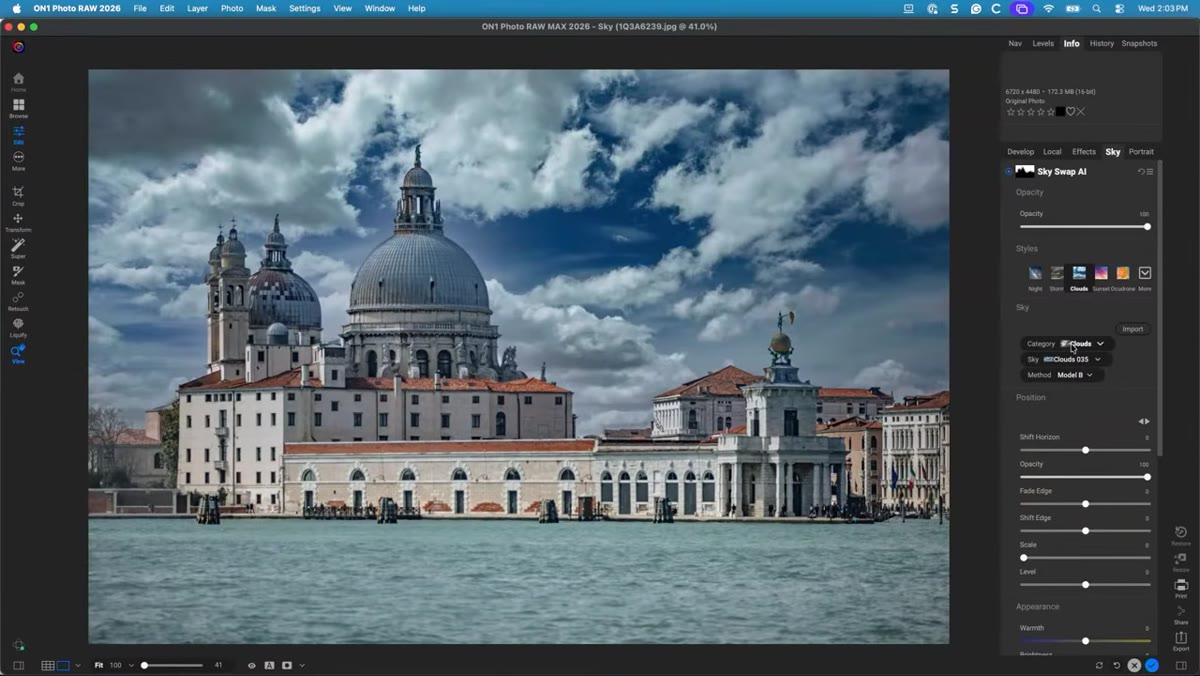Open the Layer menu
This screenshot has width=1200, height=676.
point(197,8)
